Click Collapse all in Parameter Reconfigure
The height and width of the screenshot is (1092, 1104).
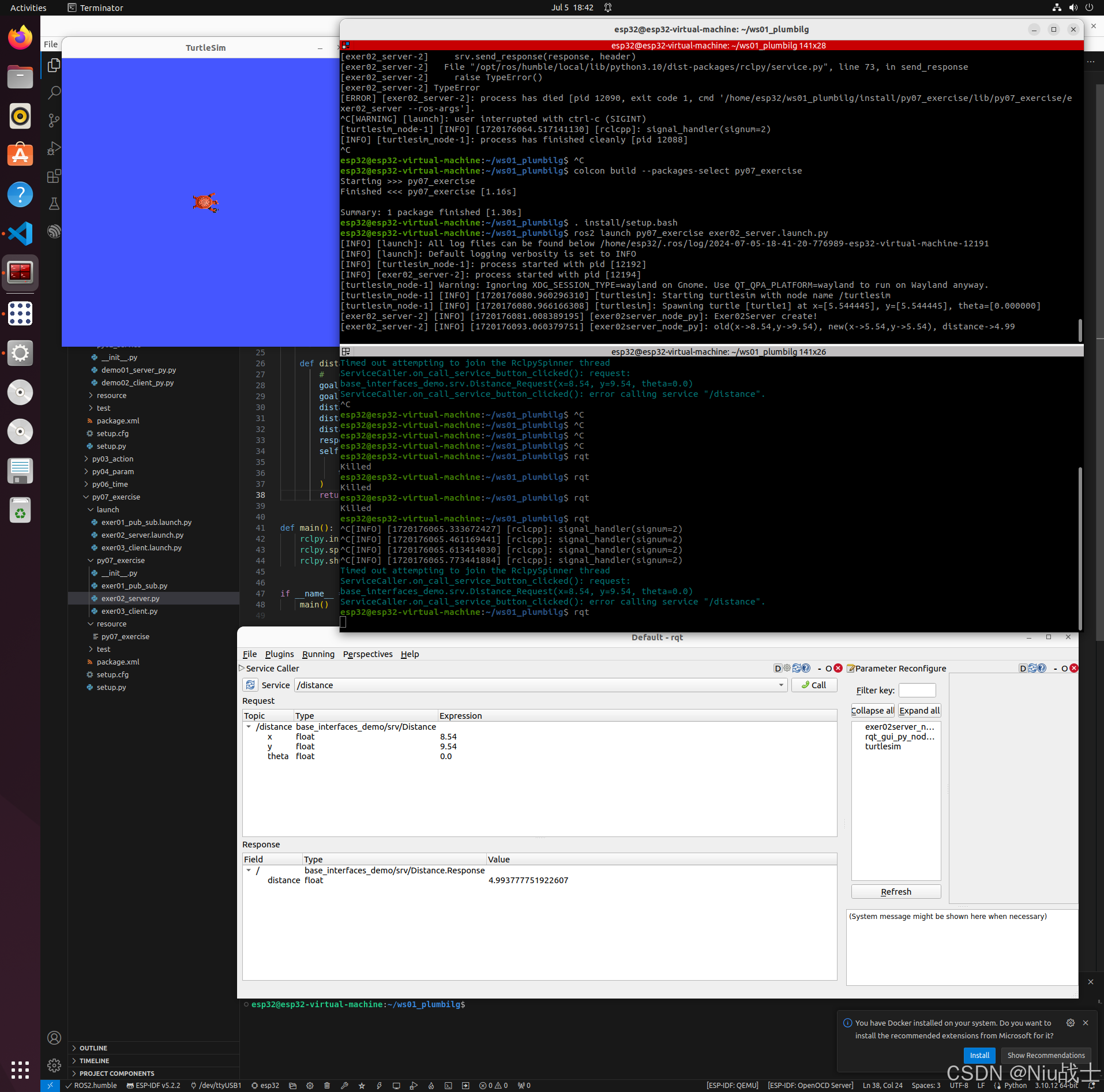point(872,711)
